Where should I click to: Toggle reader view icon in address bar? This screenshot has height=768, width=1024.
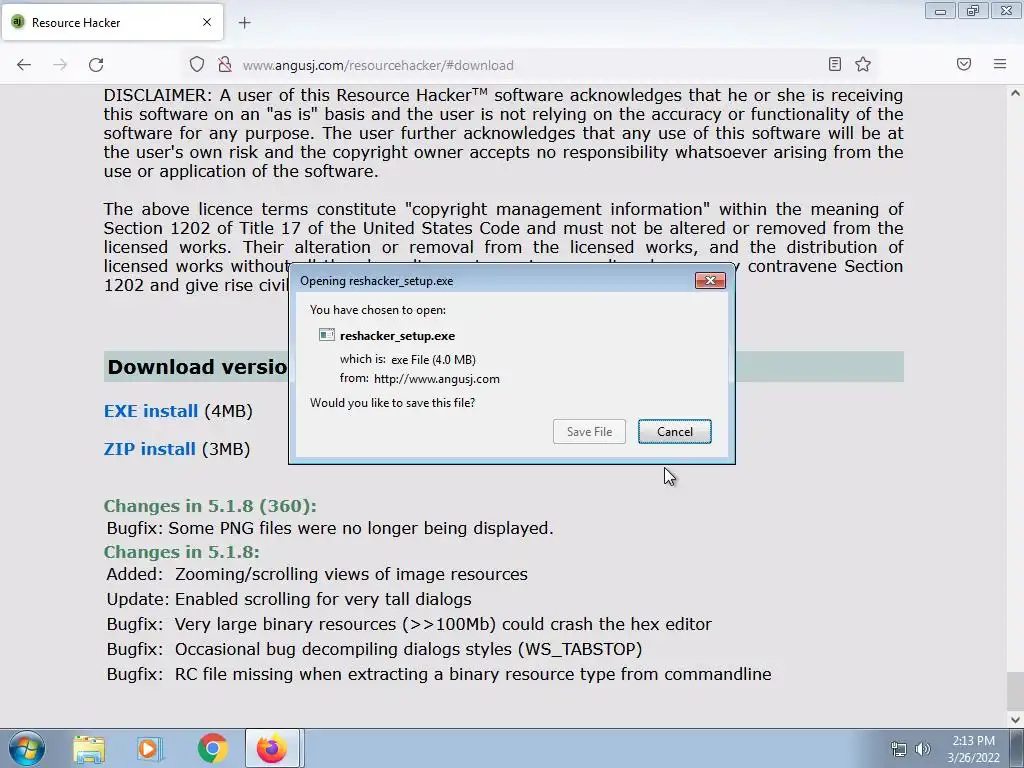tap(835, 64)
